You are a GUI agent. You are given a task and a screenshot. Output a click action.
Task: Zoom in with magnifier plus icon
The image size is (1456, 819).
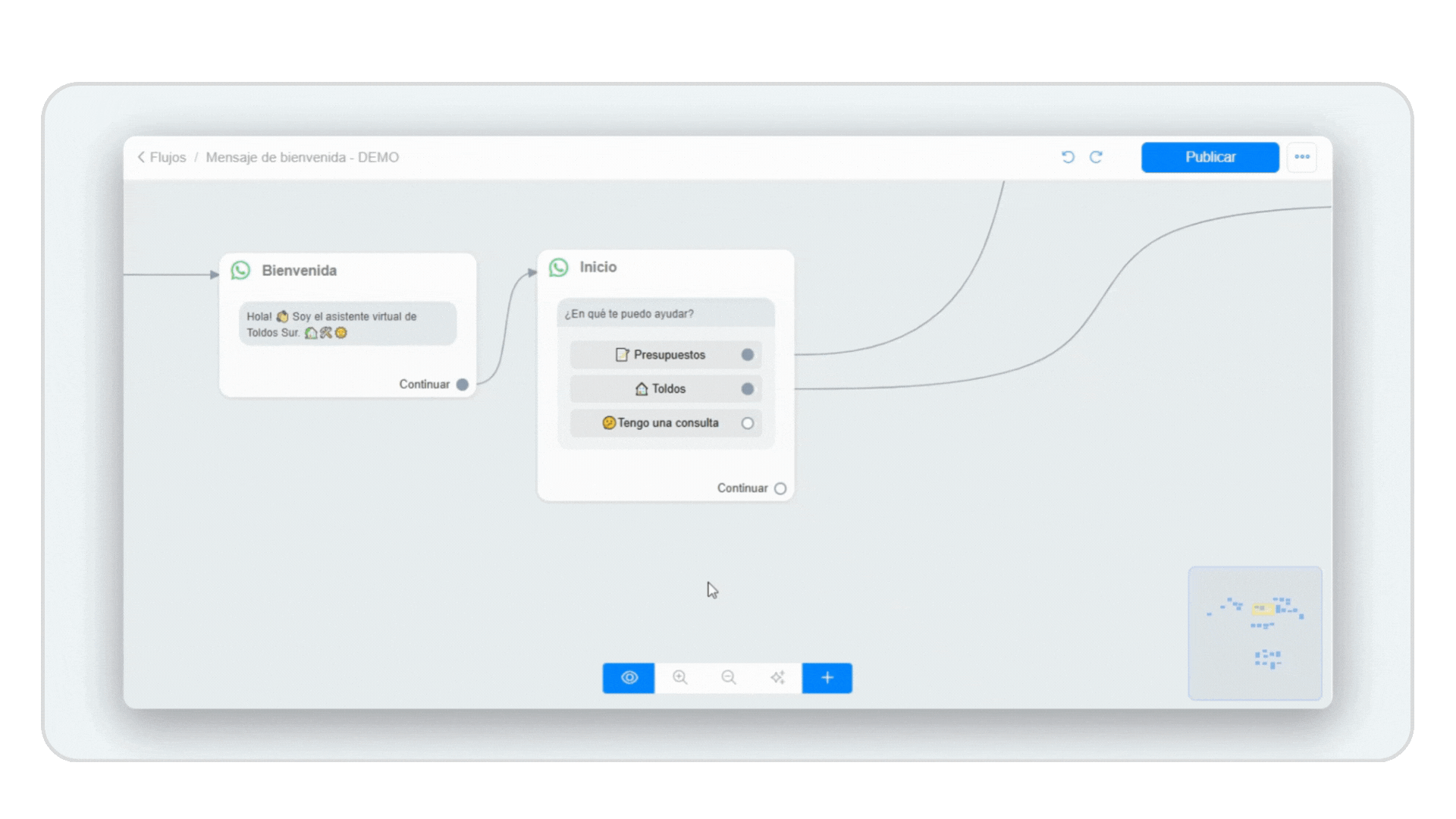[680, 678]
